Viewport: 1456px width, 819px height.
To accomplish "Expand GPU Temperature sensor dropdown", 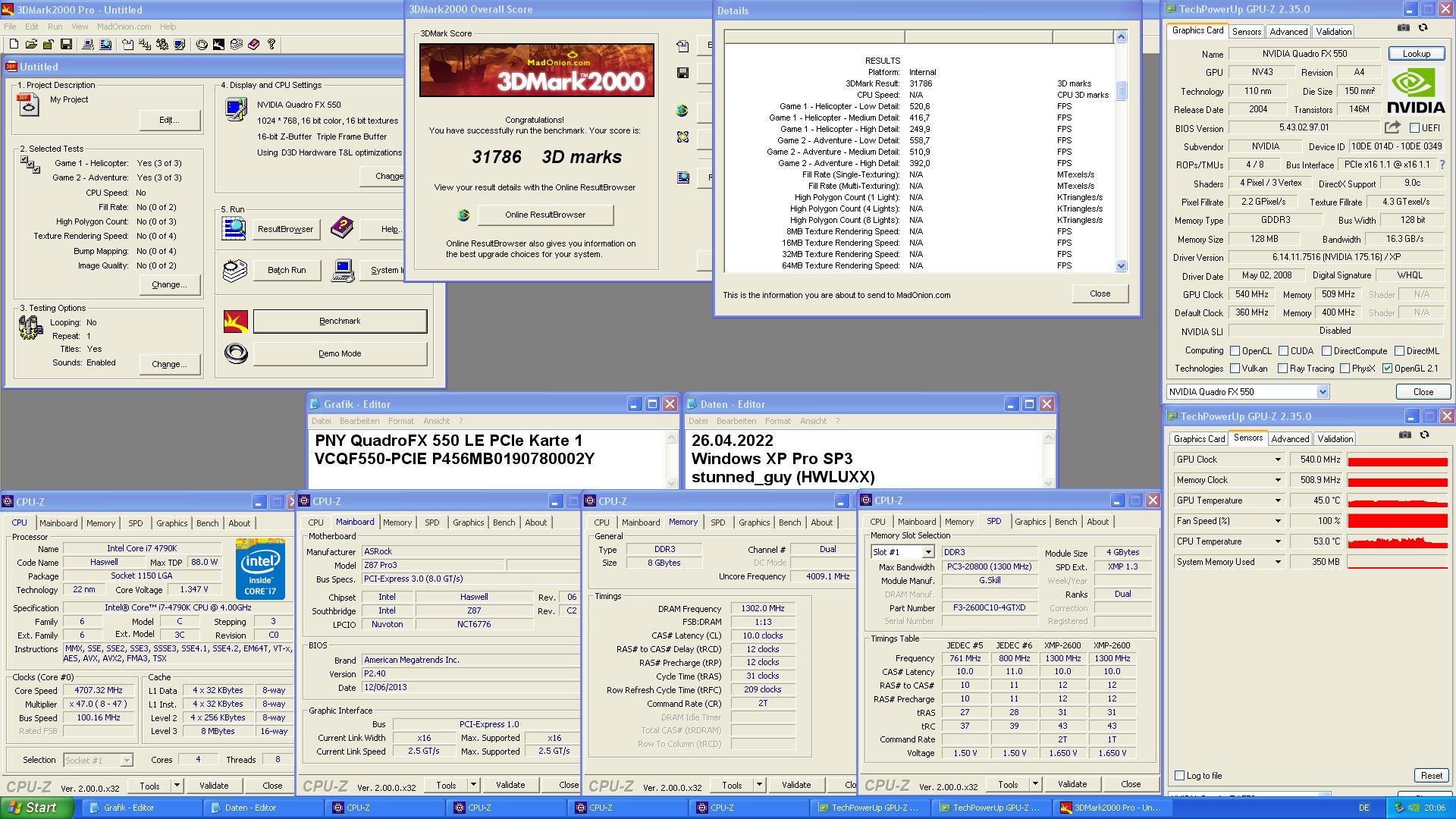I will [1278, 500].
